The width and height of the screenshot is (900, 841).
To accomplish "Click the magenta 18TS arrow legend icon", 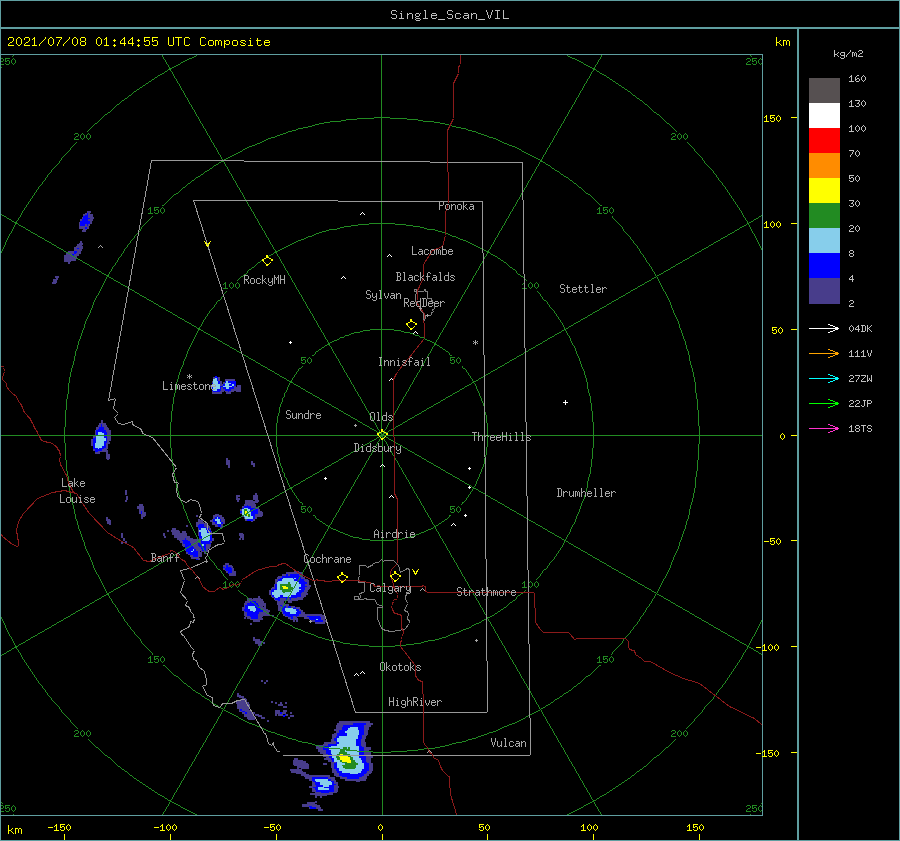I will pos(824,428).
